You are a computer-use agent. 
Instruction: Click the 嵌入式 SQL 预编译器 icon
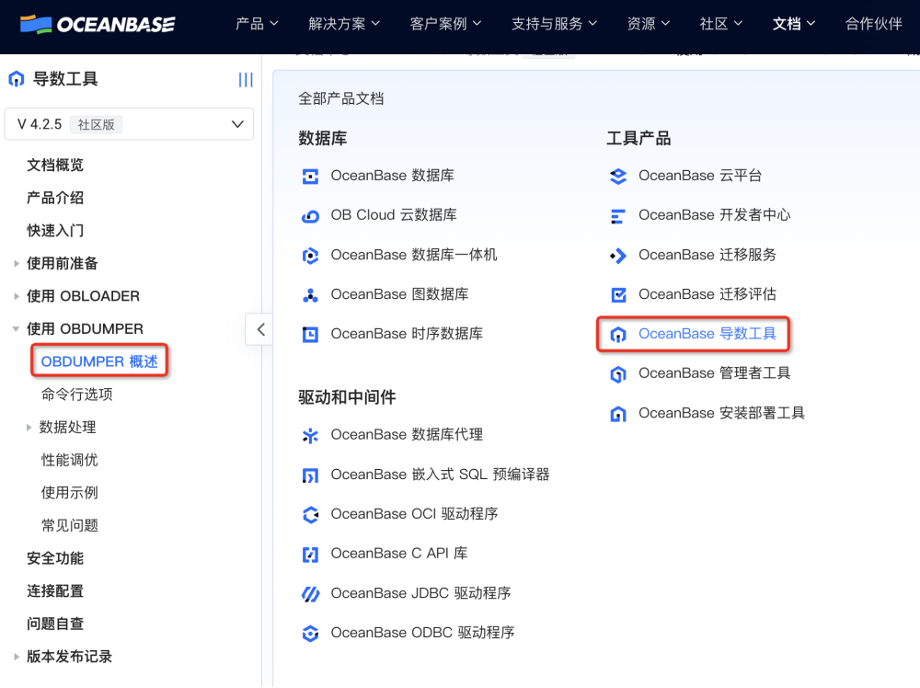pyautogui.click(x=310, y=475)
